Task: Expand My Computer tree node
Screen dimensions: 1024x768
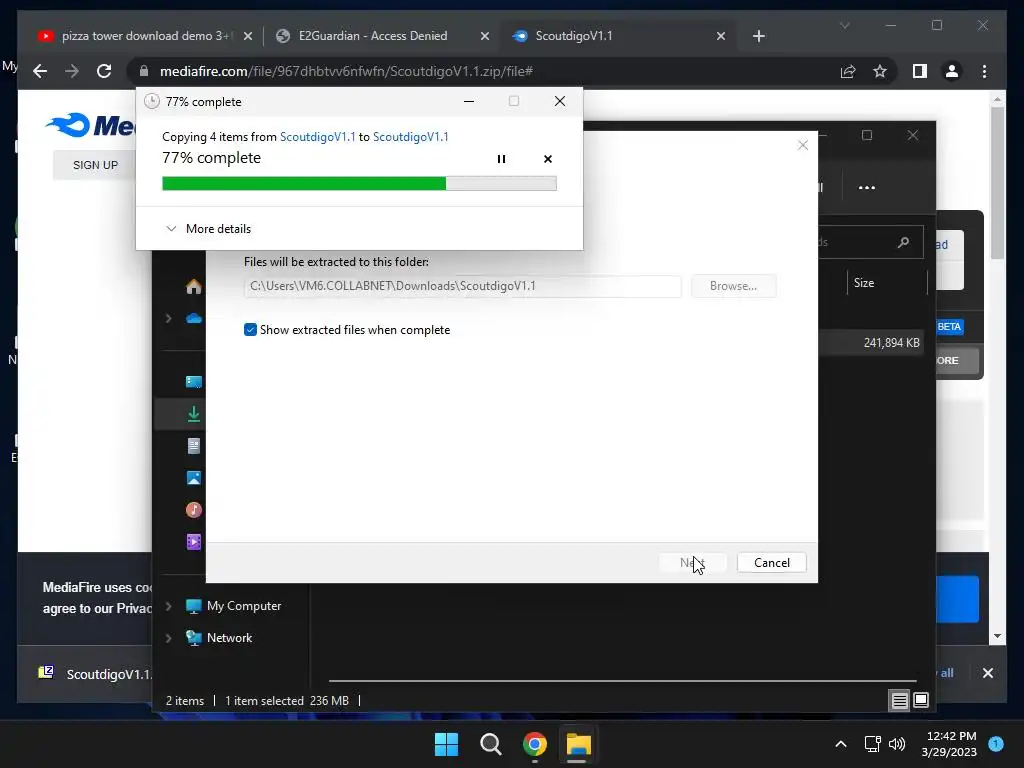Action: coord(168,606)
